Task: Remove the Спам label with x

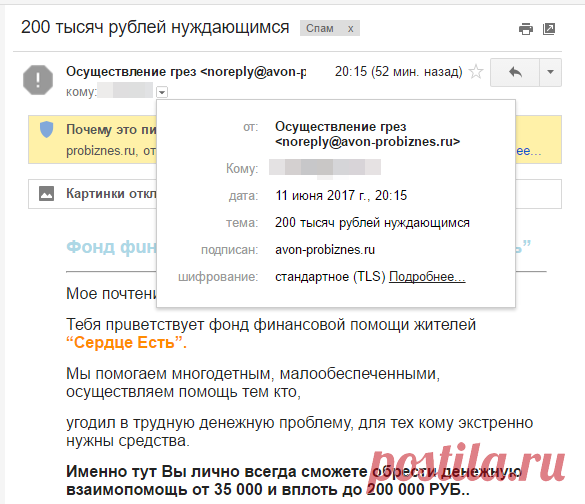Action: (350, 28)
